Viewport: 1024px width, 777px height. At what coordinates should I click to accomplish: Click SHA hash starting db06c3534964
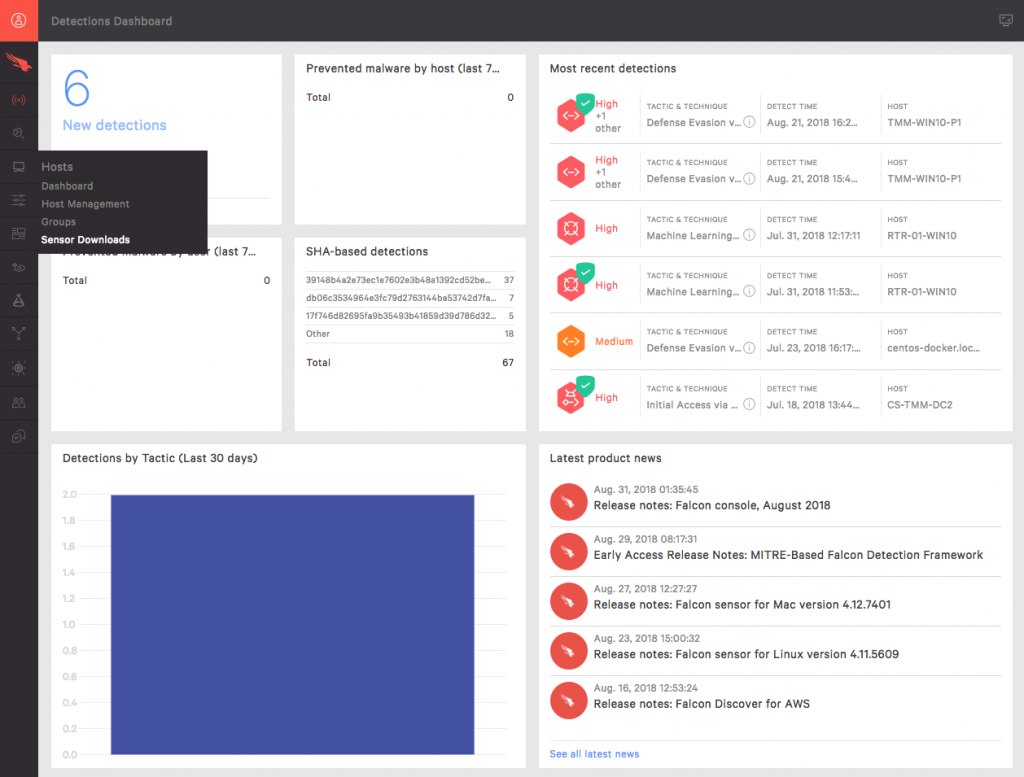pyautogui.click(x=401, y=298)
